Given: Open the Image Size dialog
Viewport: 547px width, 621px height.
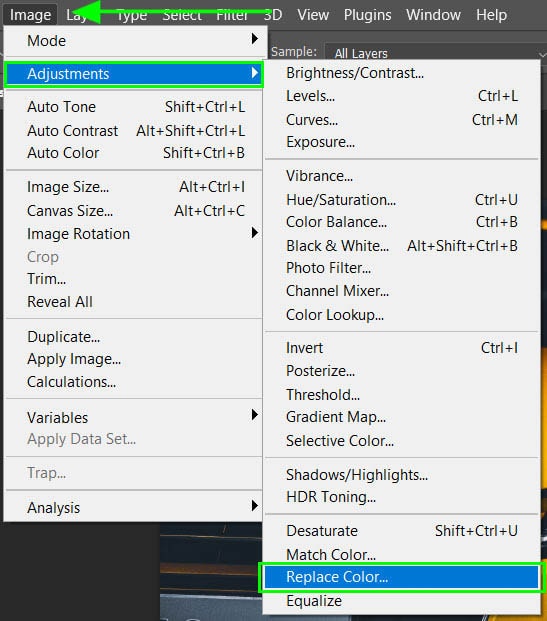Looking at the screenshot, I should coord(133,187).
